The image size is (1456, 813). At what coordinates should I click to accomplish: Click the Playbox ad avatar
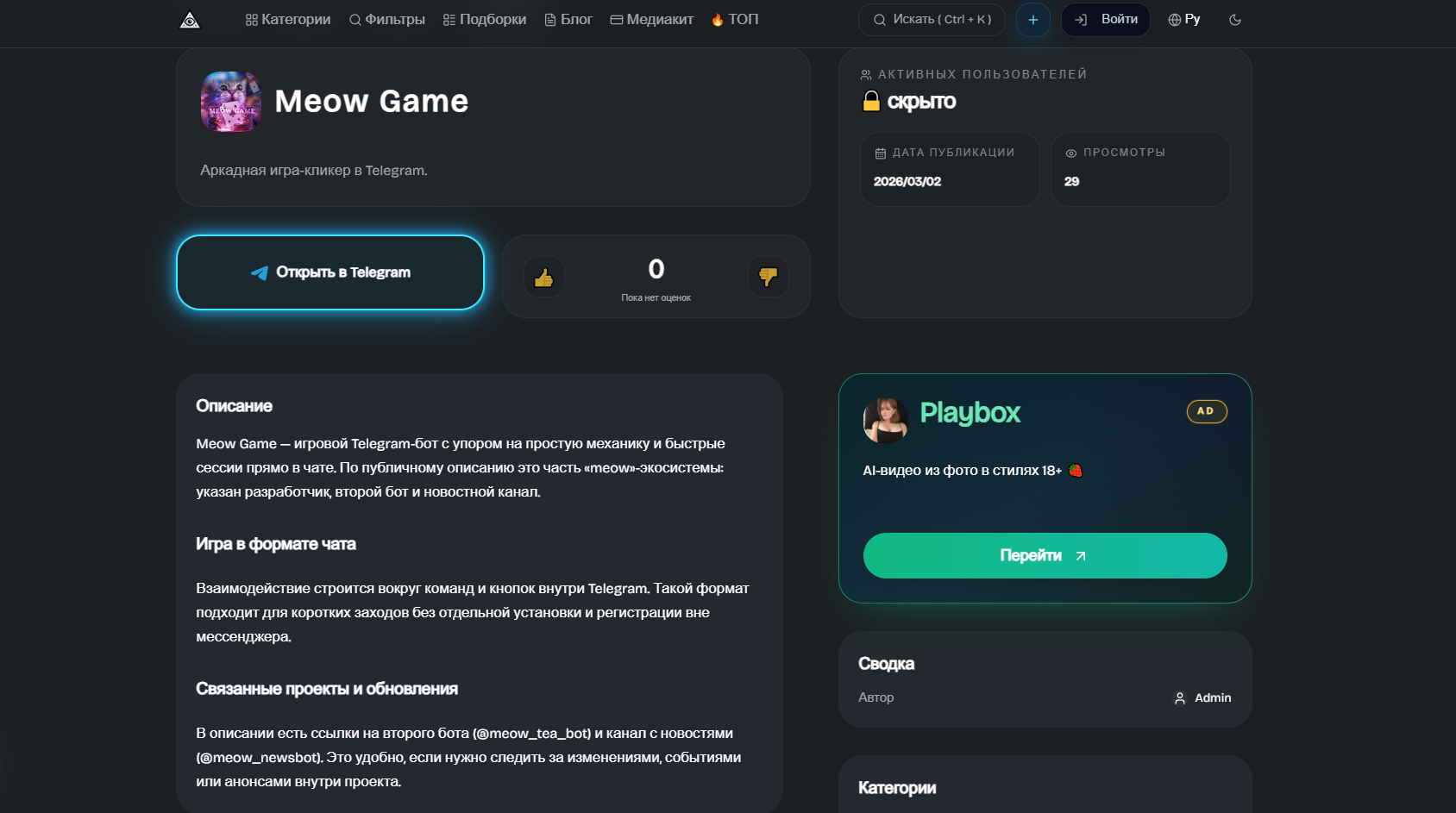click(886, 421)
